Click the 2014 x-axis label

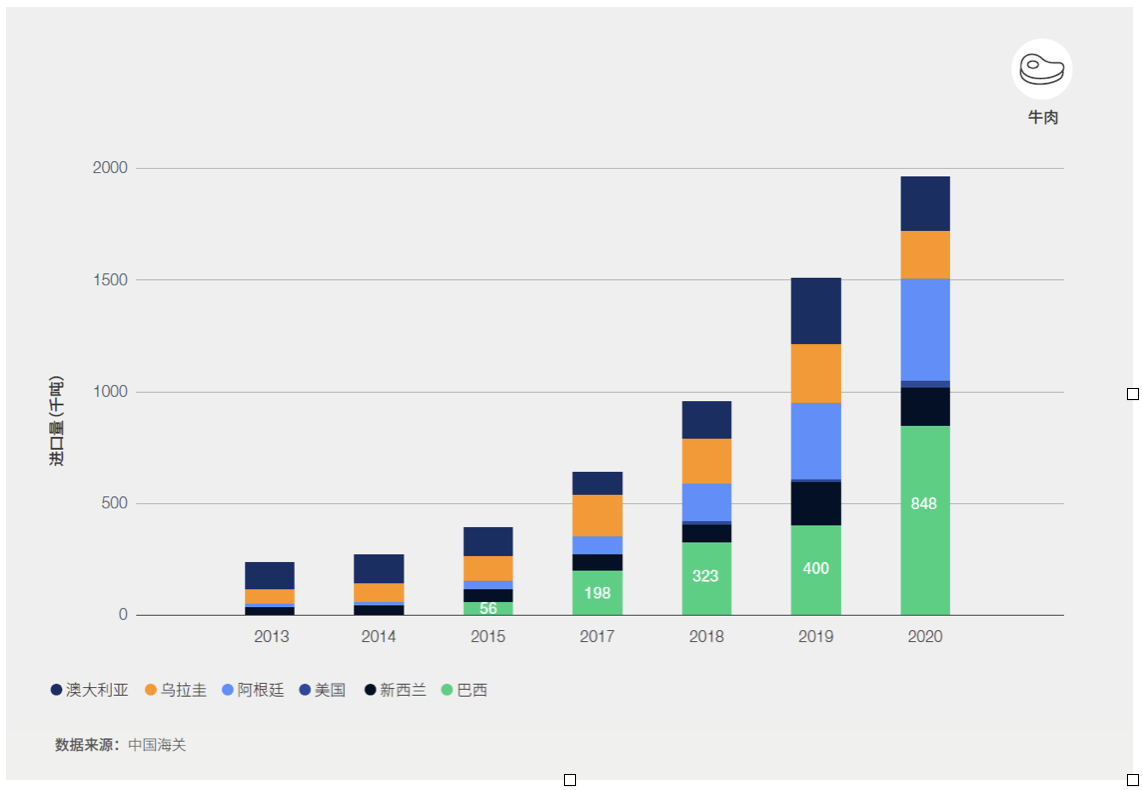coord(379,636)
